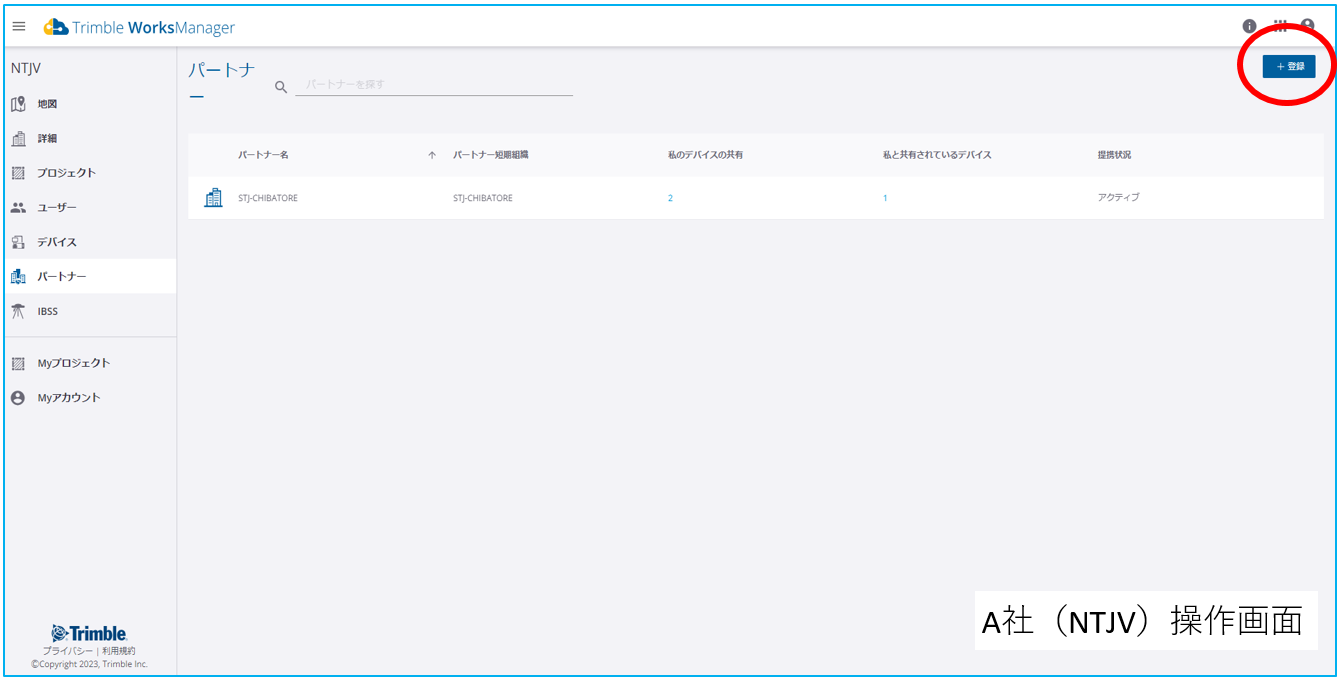Screen dimensions: 1341x678
Task: Open the user account profile icon
Action: [1307, 26]
